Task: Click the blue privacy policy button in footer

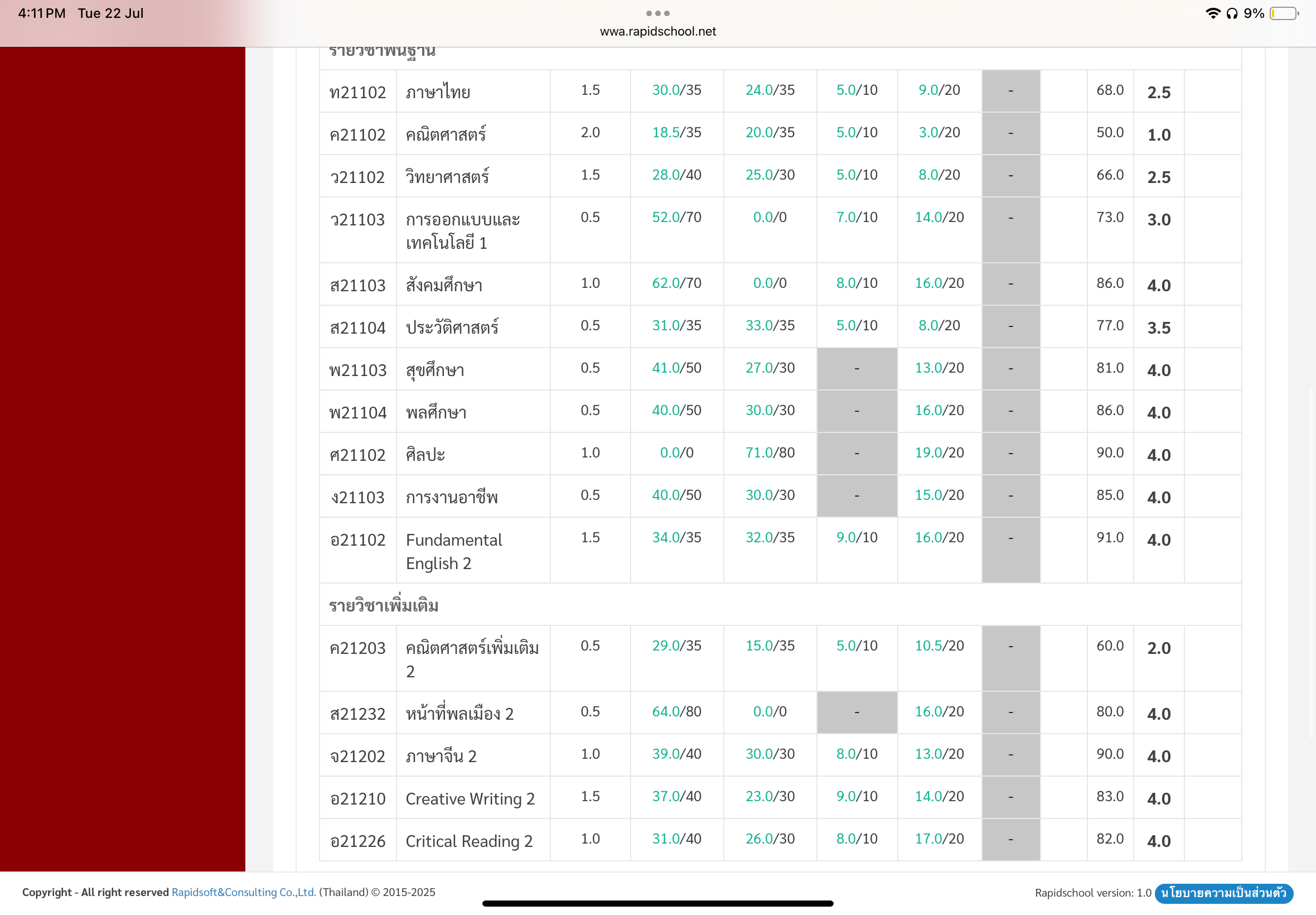Action: pyautogui.click(x=1224, y=893)
